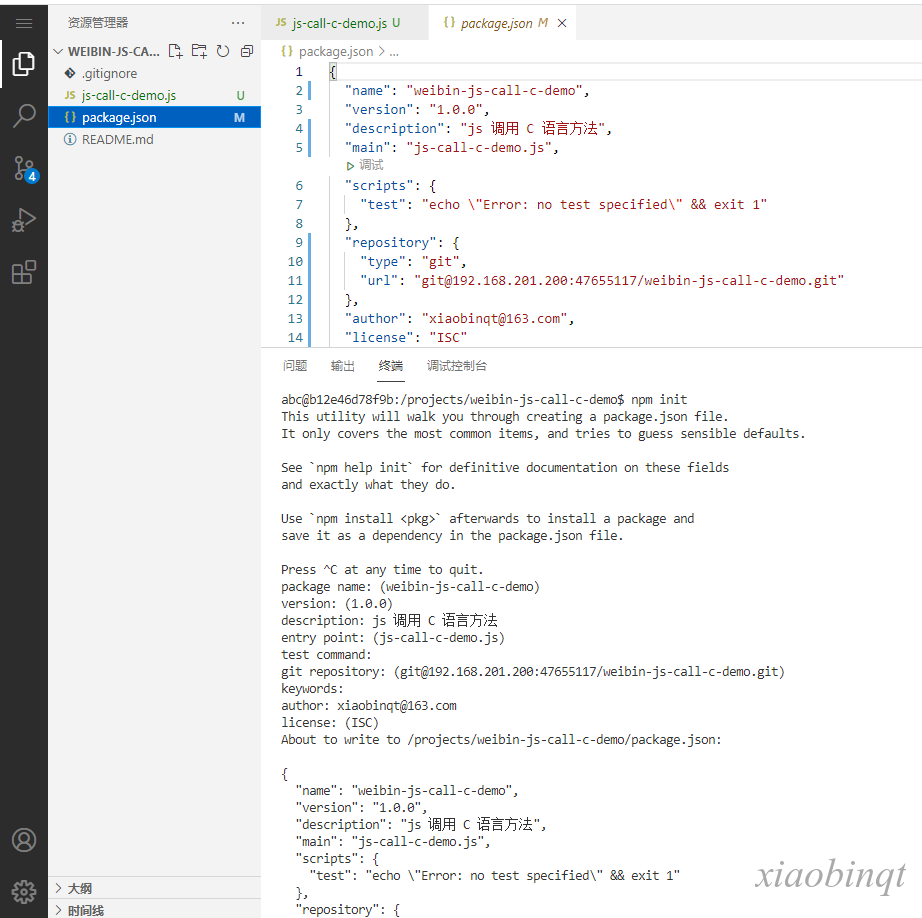
Task: Click the breadcrumb ellipsis after package.json
Action: tap(394, 52)
